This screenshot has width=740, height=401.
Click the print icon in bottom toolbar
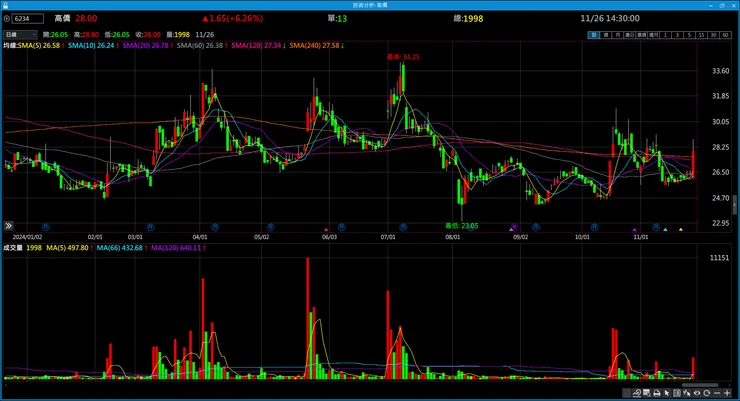tap(656, 393)
